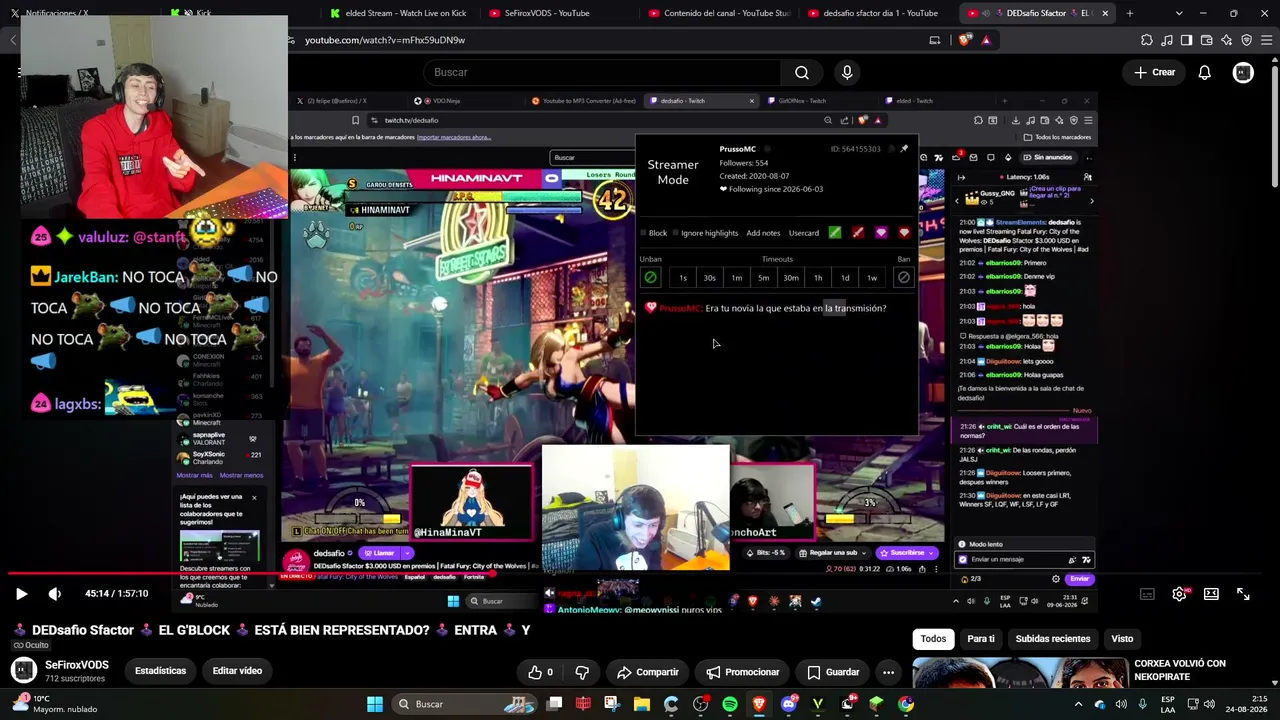
Task: Toggle theater mode in YouTube player
Action: (1211, 594)
